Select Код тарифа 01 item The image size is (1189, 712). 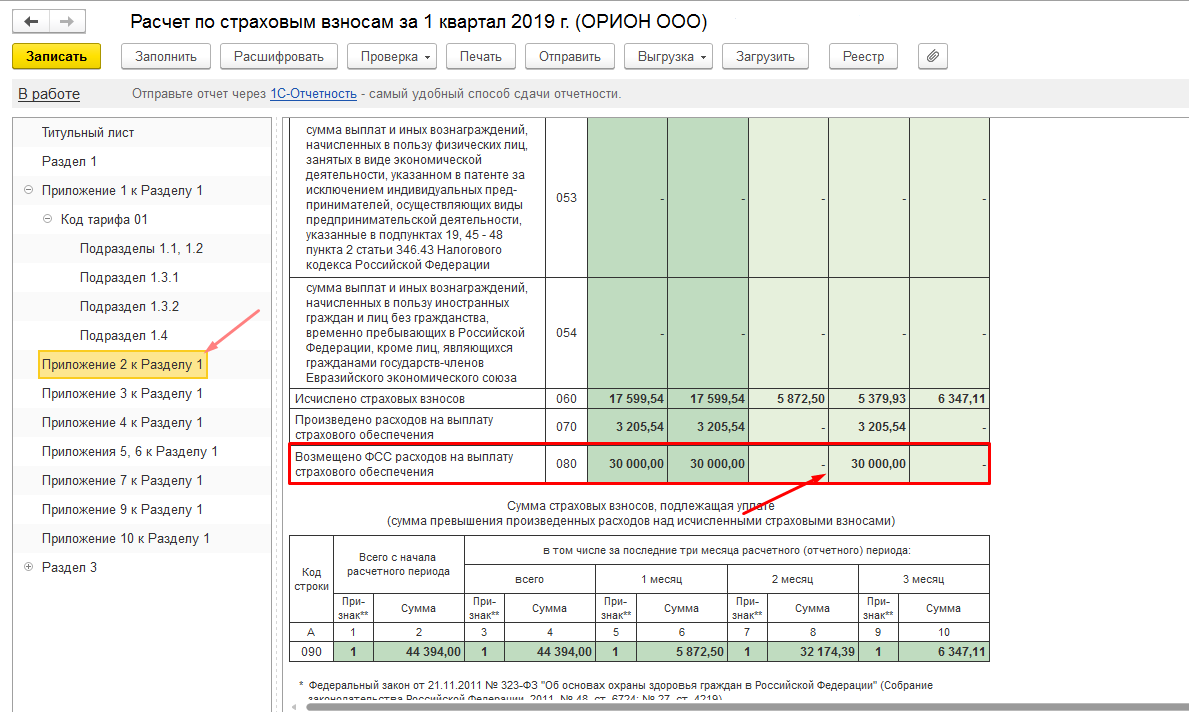104,219
